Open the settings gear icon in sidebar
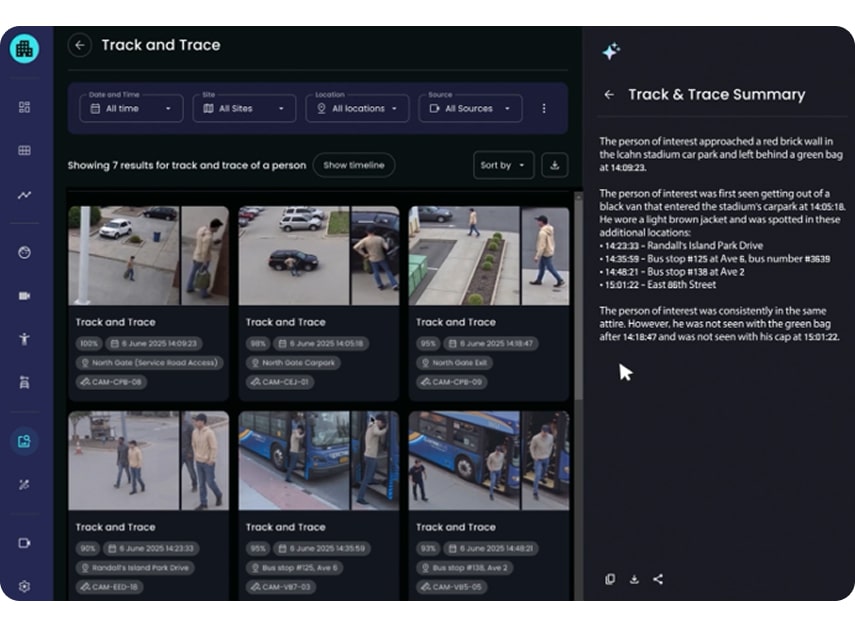 [x=24, y=587]
